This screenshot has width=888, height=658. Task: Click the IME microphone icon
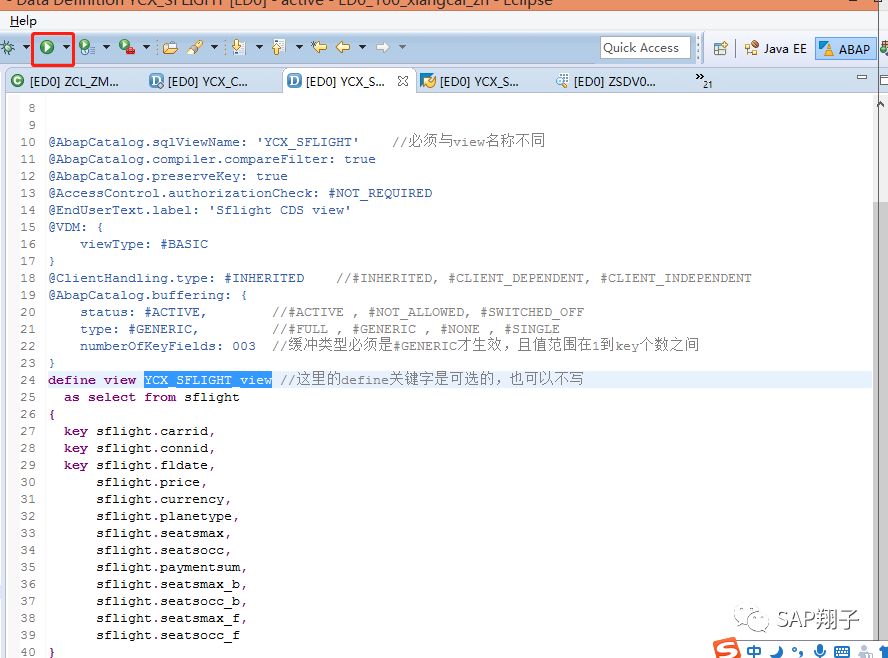(819, 651)
